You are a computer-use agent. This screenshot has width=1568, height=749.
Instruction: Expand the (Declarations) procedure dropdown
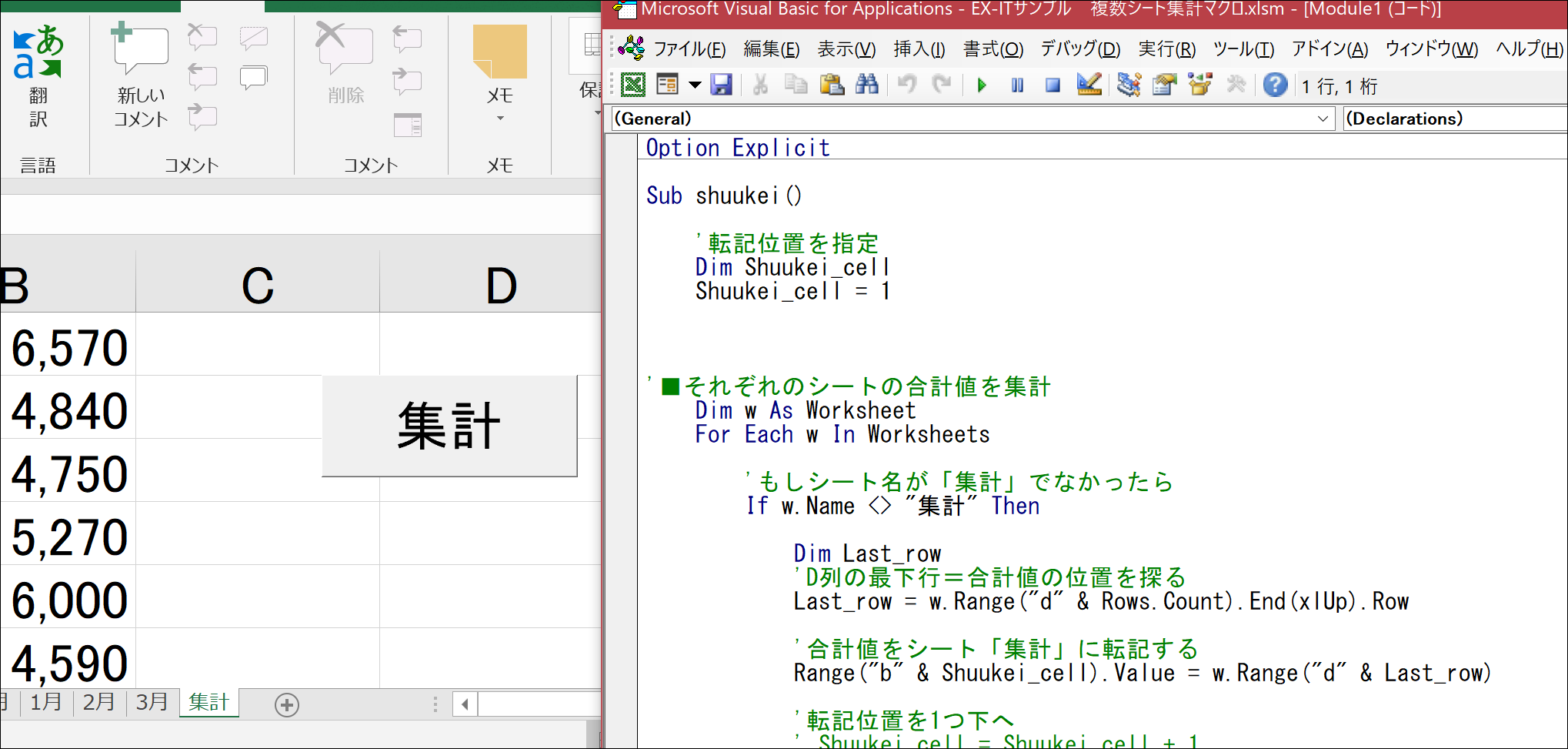(1454, 119)
